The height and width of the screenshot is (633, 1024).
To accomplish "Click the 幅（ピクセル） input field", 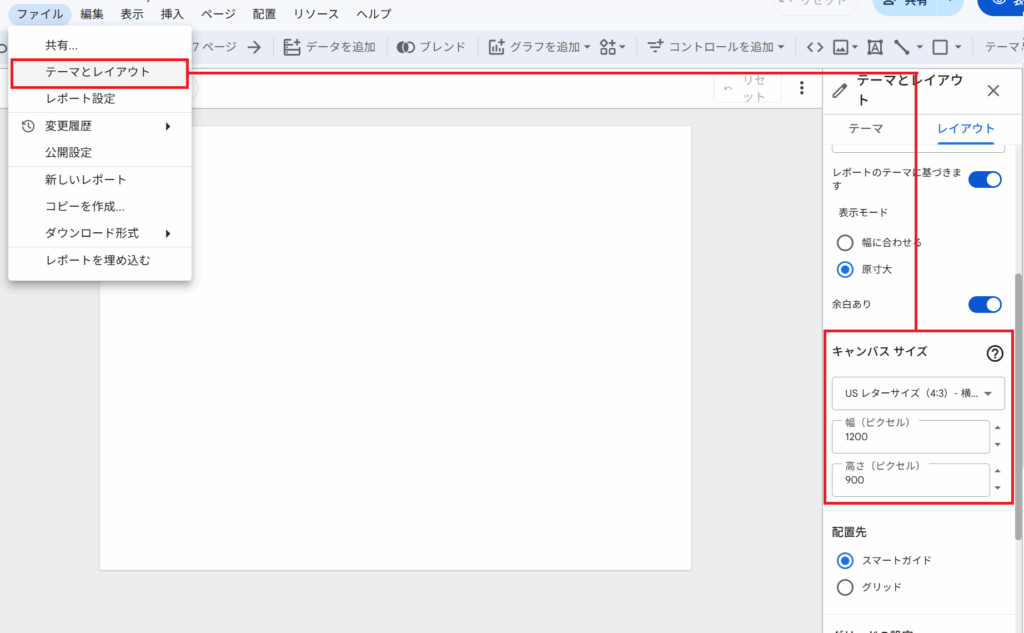I will [x=911, y=436].
